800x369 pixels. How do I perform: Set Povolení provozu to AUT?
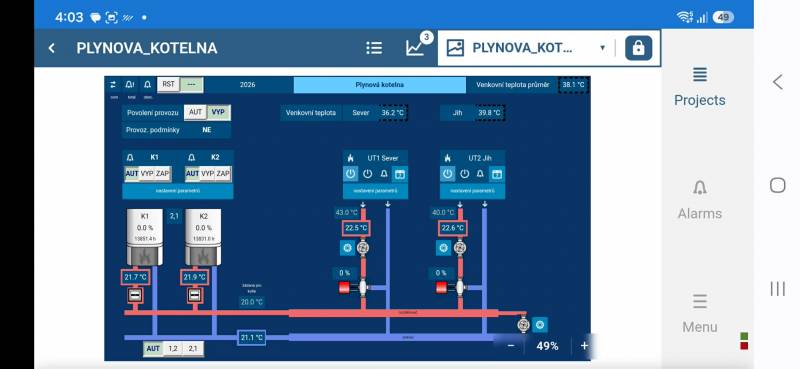tap(195, 112)
